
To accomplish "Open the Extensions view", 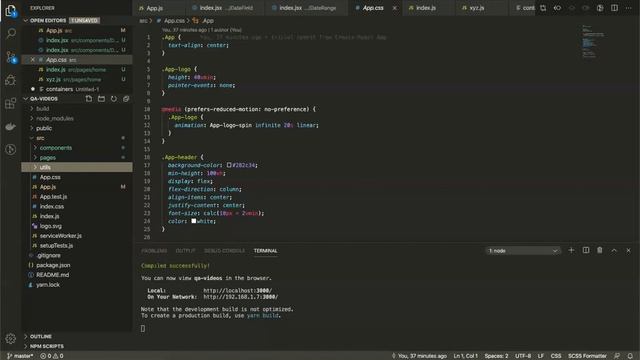I will pyautogui.click(x=11, y=103).
